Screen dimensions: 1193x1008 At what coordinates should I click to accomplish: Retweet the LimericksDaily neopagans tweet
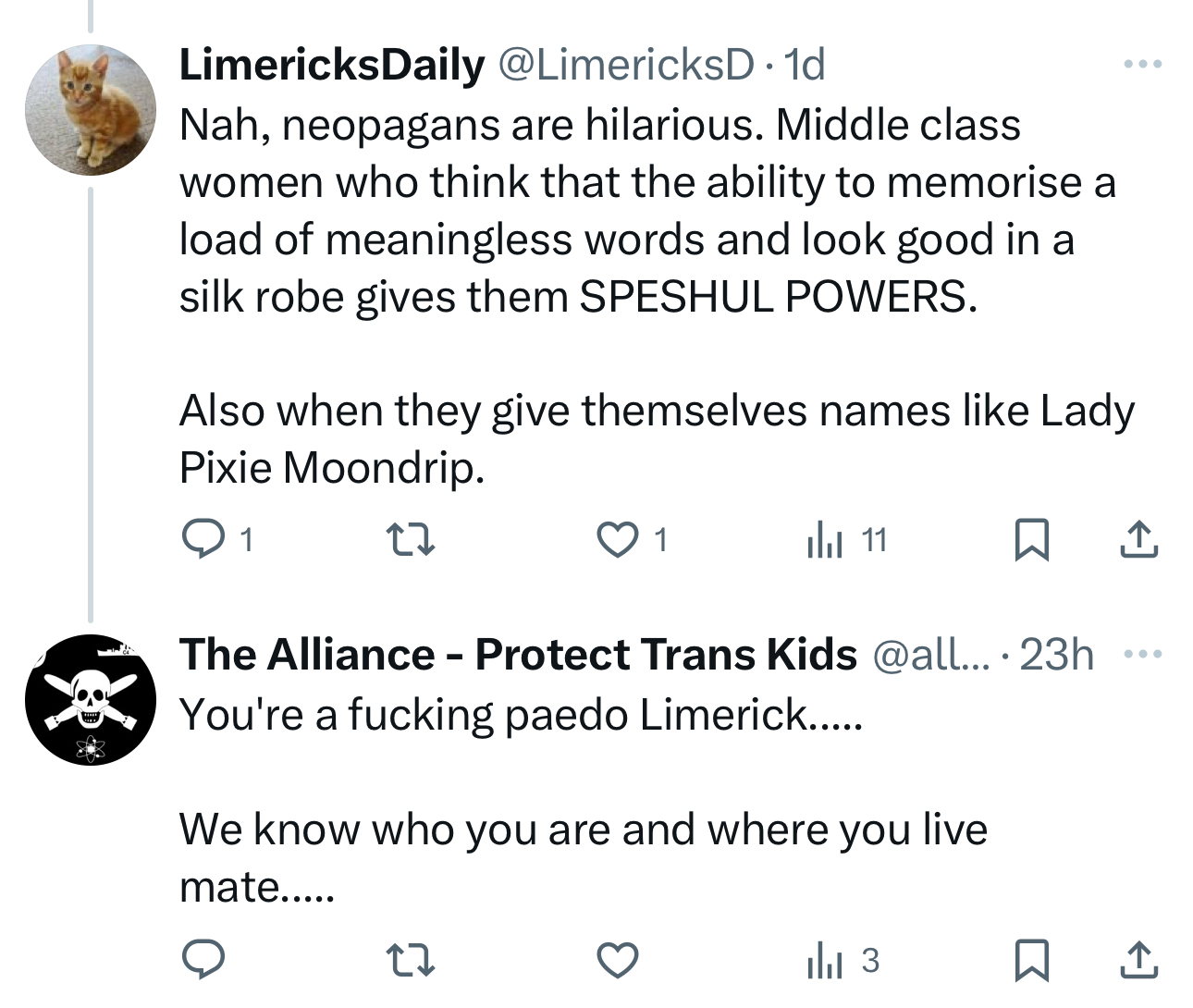pyautogui.click(x=411, y=539)
